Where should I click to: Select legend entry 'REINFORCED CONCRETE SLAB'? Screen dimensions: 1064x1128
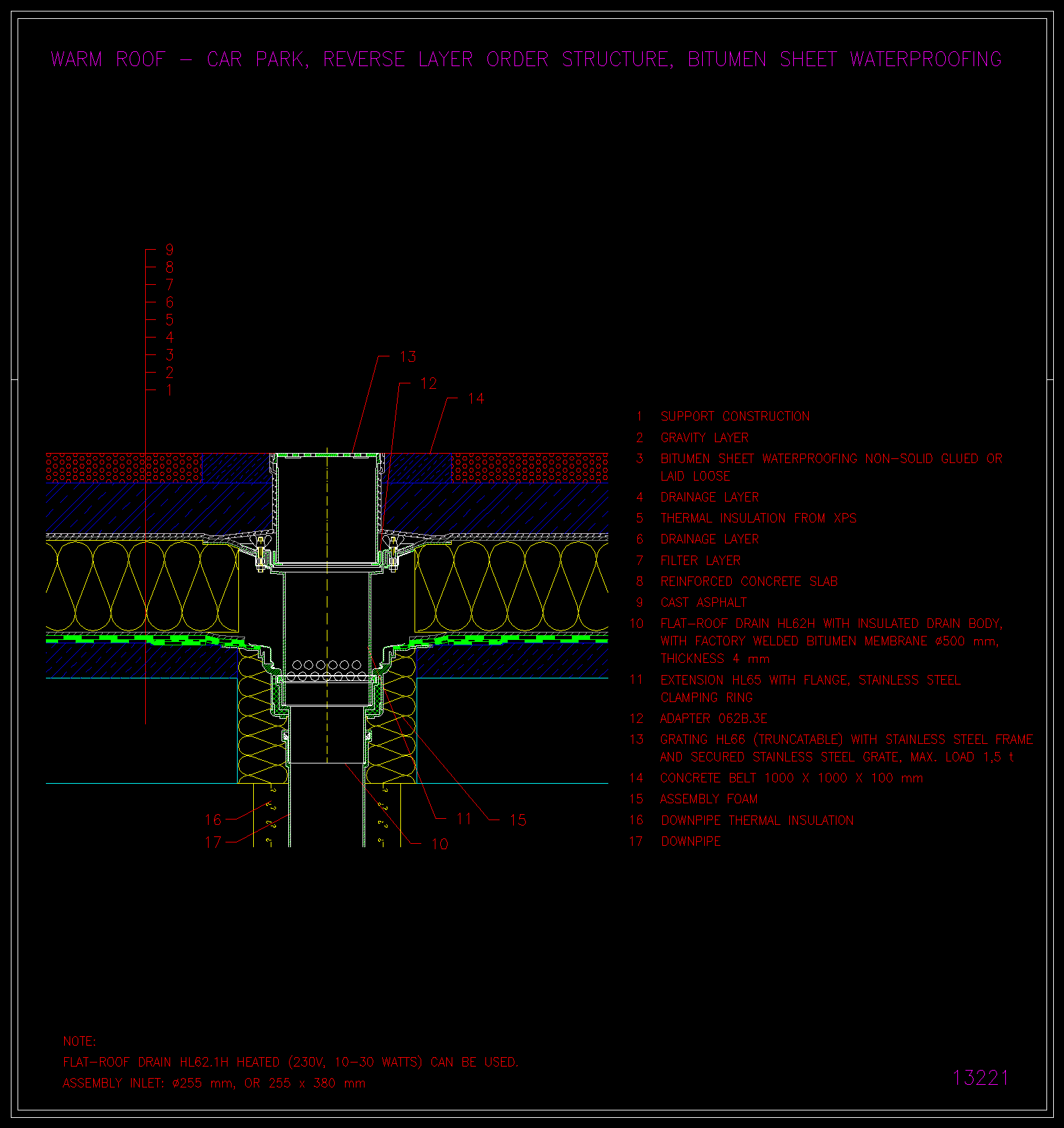pyautogui.click(x=749, y=581)
